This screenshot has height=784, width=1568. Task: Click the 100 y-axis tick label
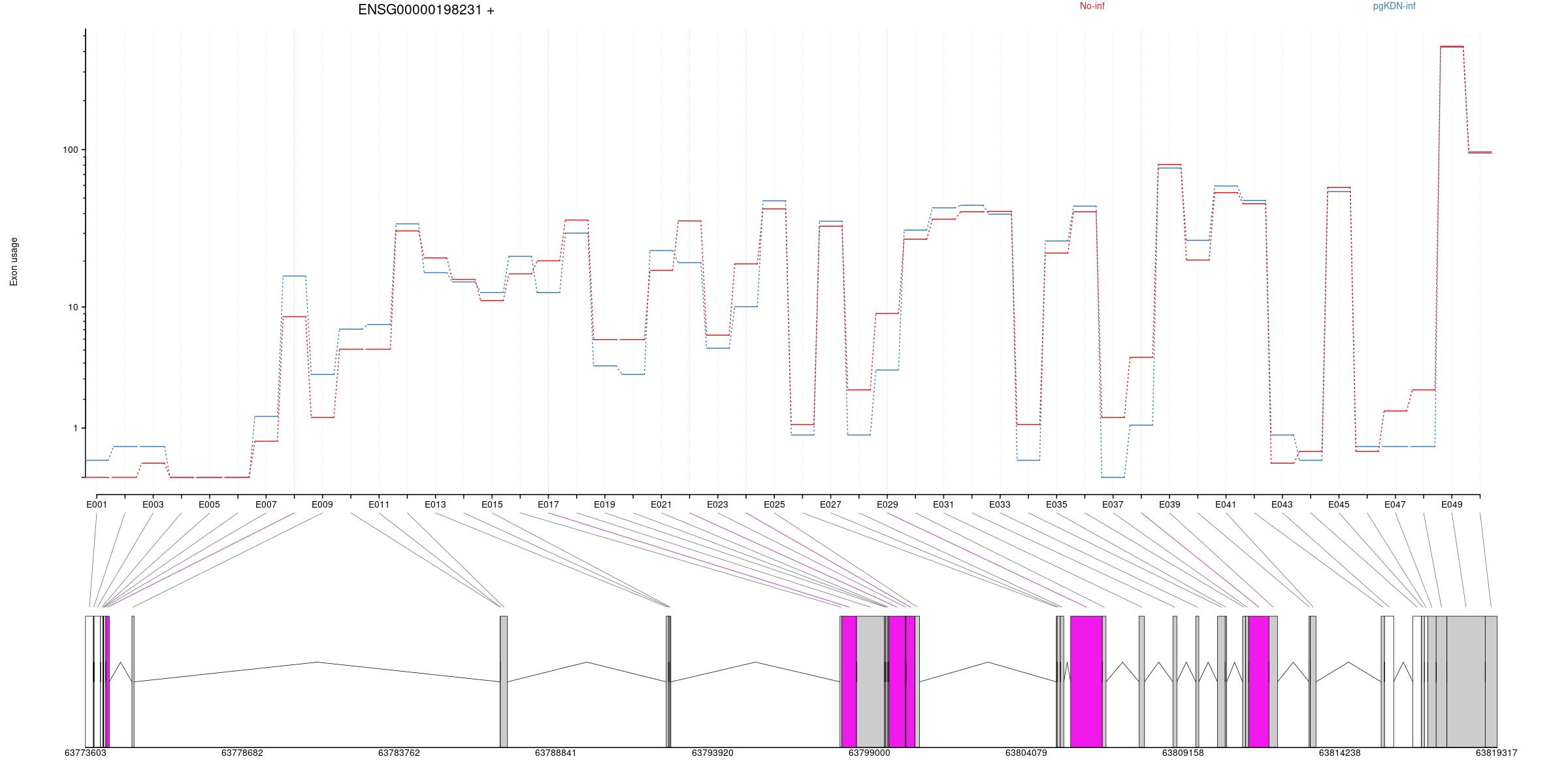point(70,150)
